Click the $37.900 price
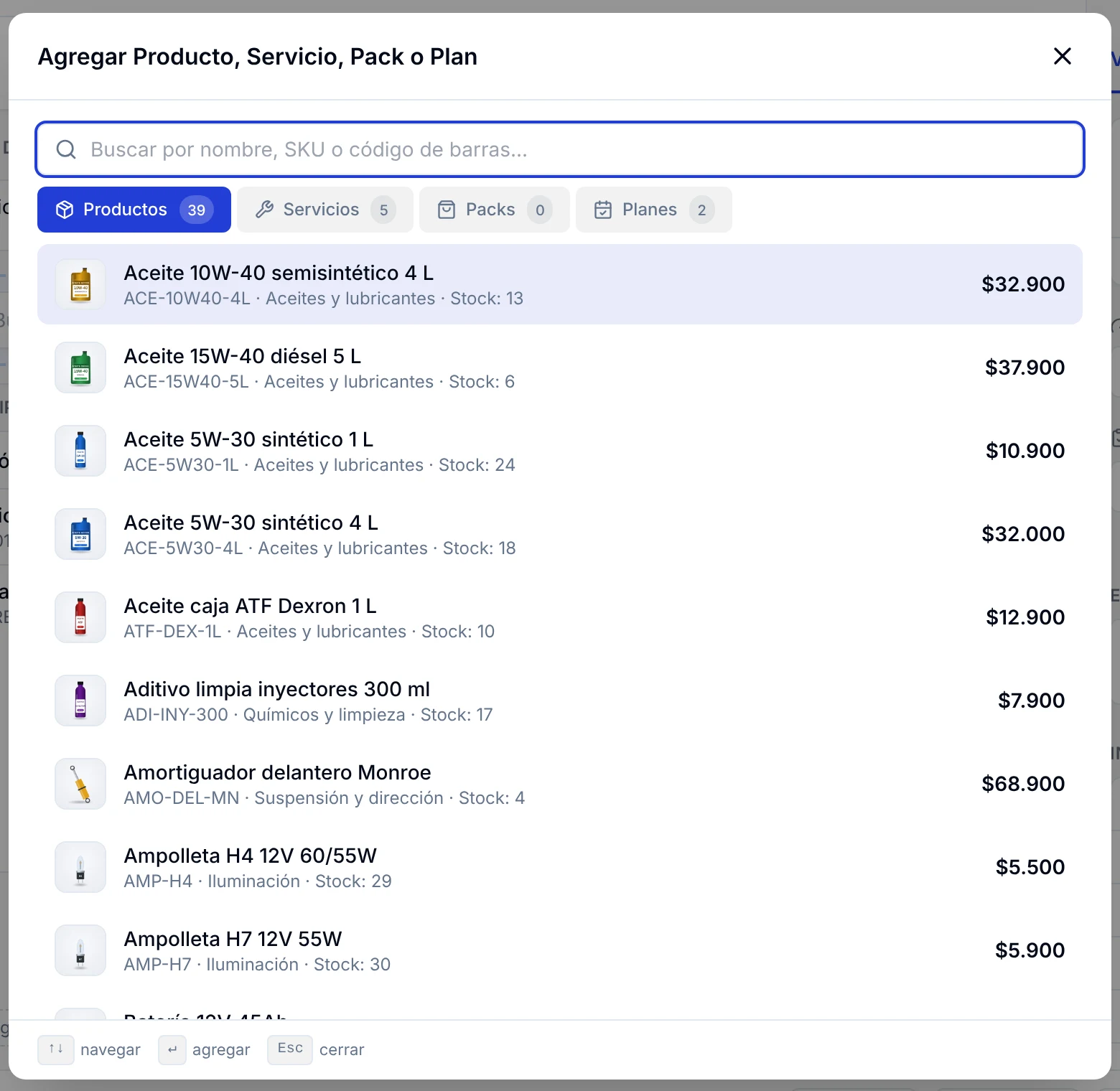Screen dimensions: 1120x1091 click(1025, 367)
